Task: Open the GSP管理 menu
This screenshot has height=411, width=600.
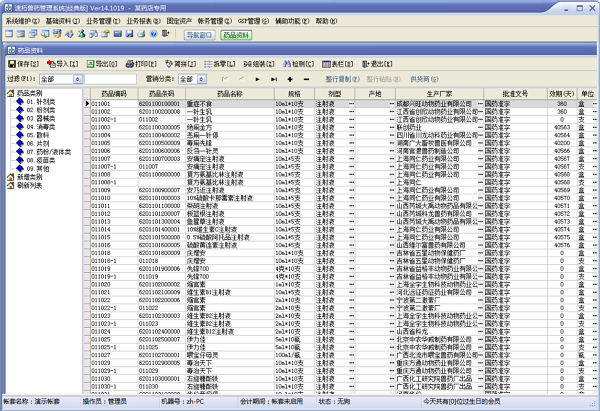Action: tap(253, 21)
